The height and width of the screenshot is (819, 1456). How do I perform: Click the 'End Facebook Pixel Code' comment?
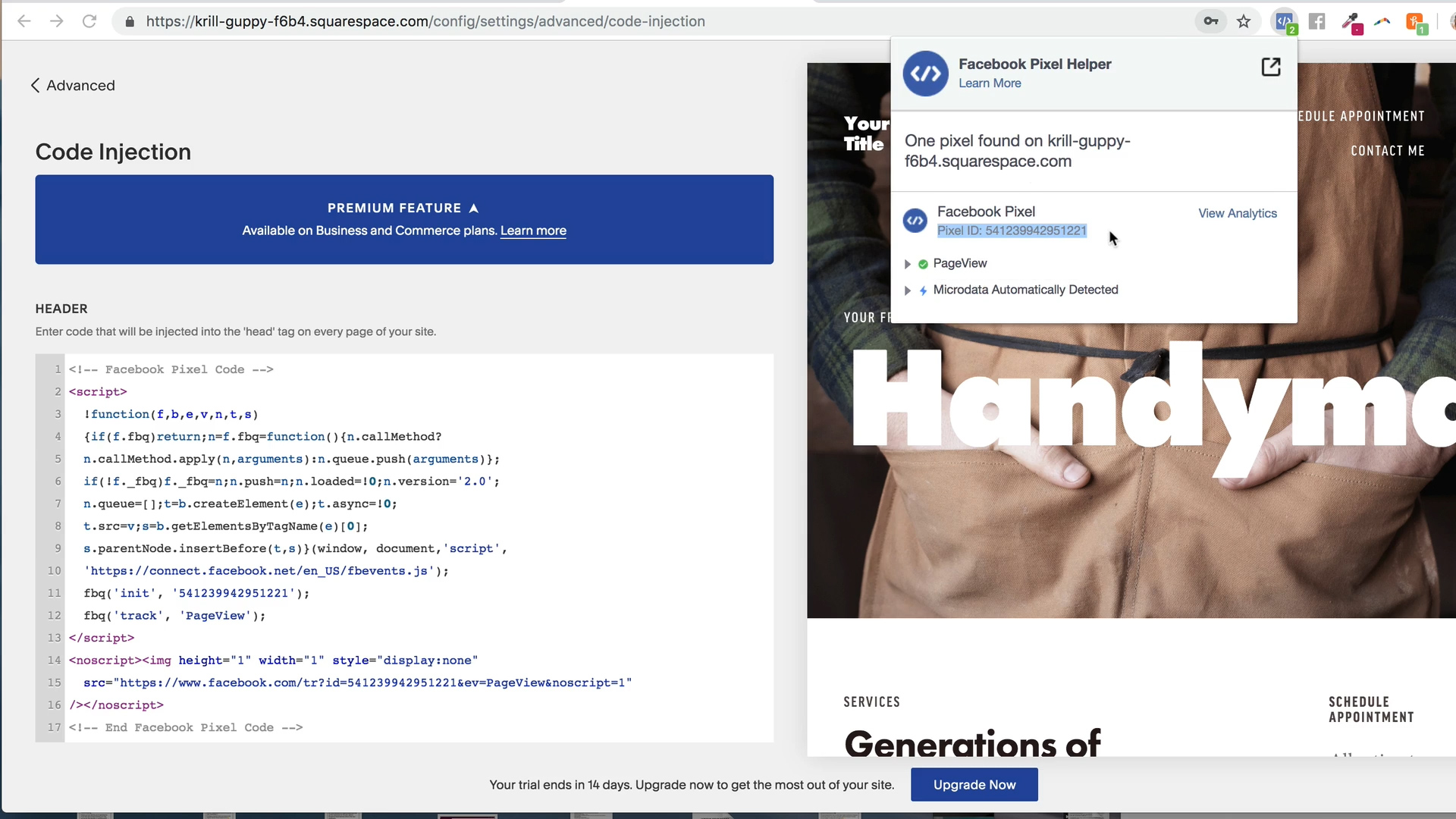(186, 728)
